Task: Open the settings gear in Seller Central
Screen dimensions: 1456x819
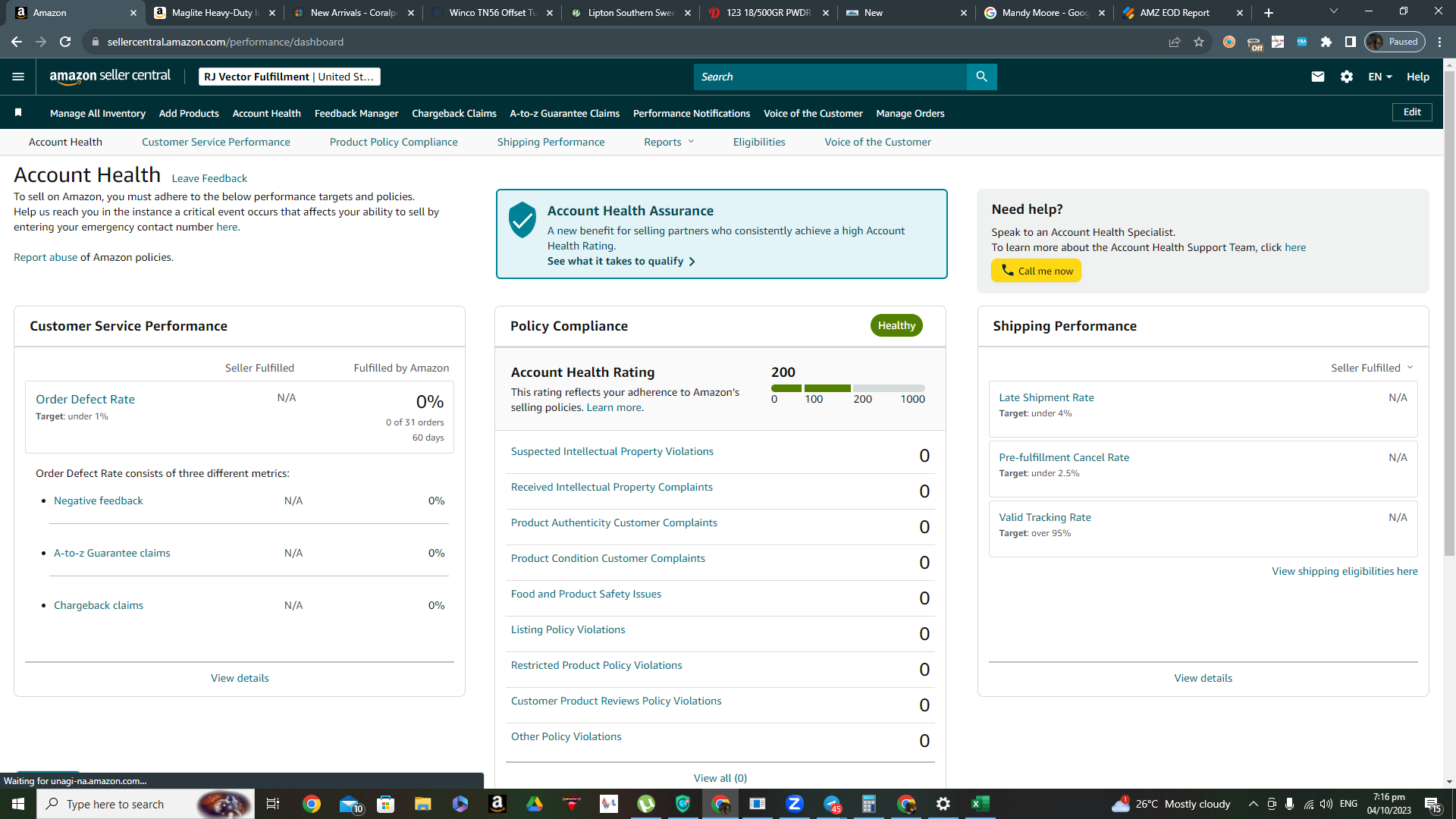Action: [1347, 77]
